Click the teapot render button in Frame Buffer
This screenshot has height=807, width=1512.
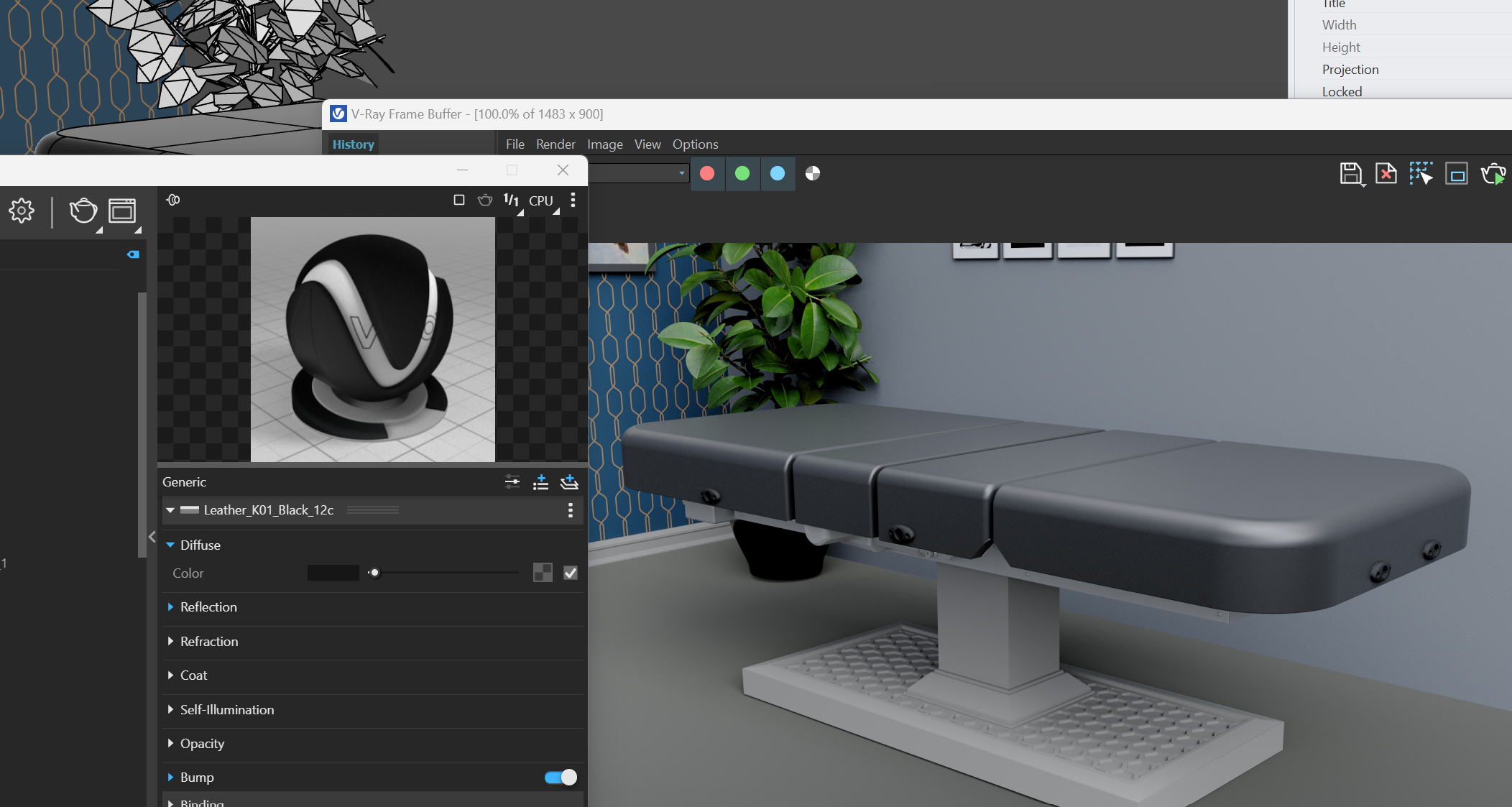click(1493, 174)
